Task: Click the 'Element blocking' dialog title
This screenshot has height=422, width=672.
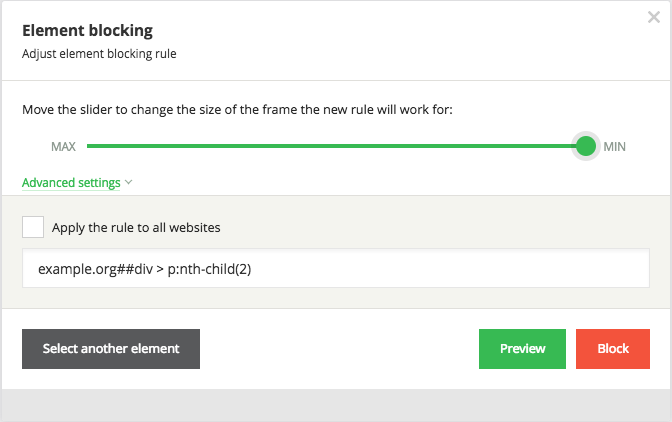Action: [x=87, y=31]
